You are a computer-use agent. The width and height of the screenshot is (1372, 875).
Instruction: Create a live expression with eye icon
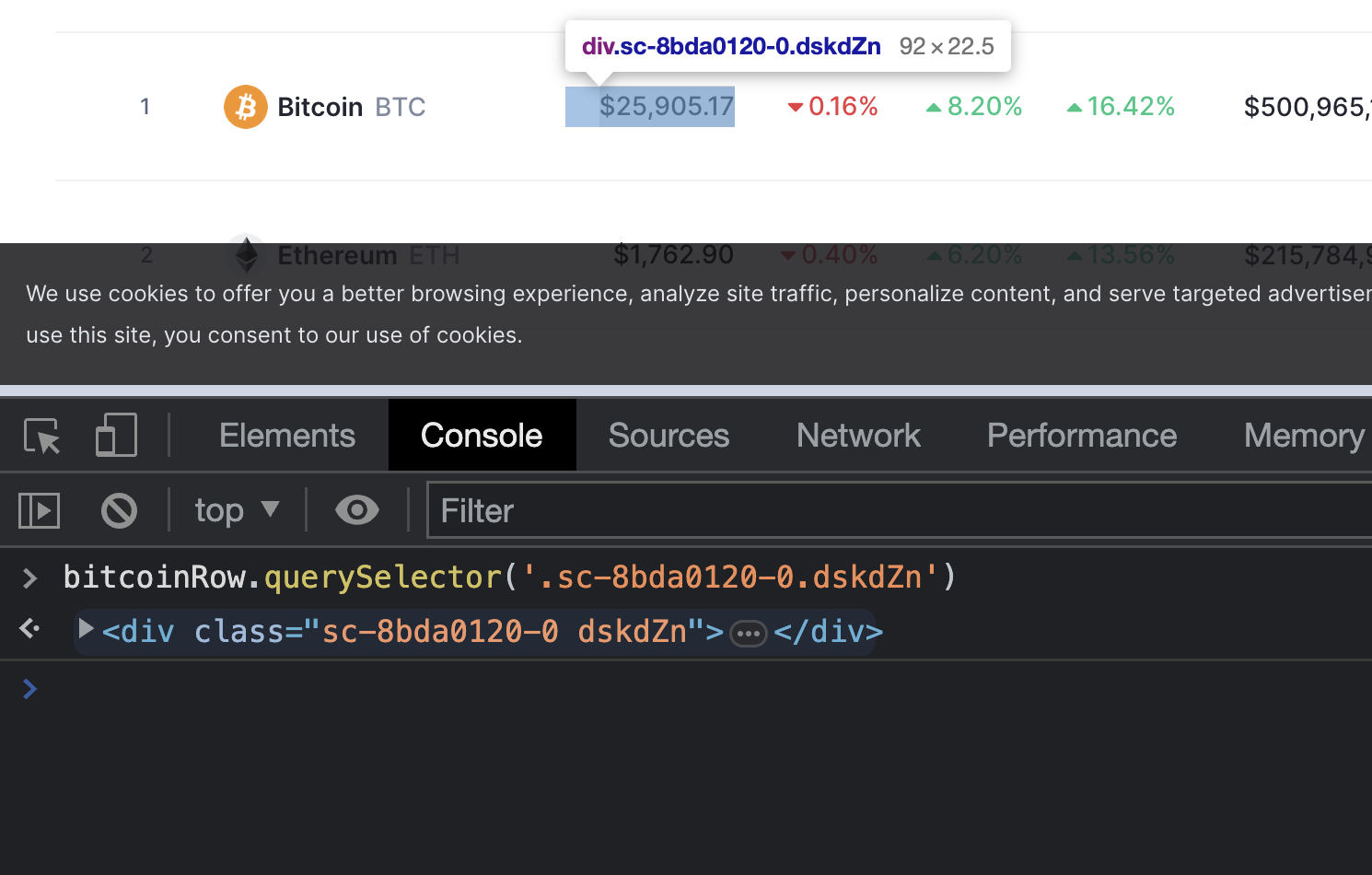click(x=357, y=510)
